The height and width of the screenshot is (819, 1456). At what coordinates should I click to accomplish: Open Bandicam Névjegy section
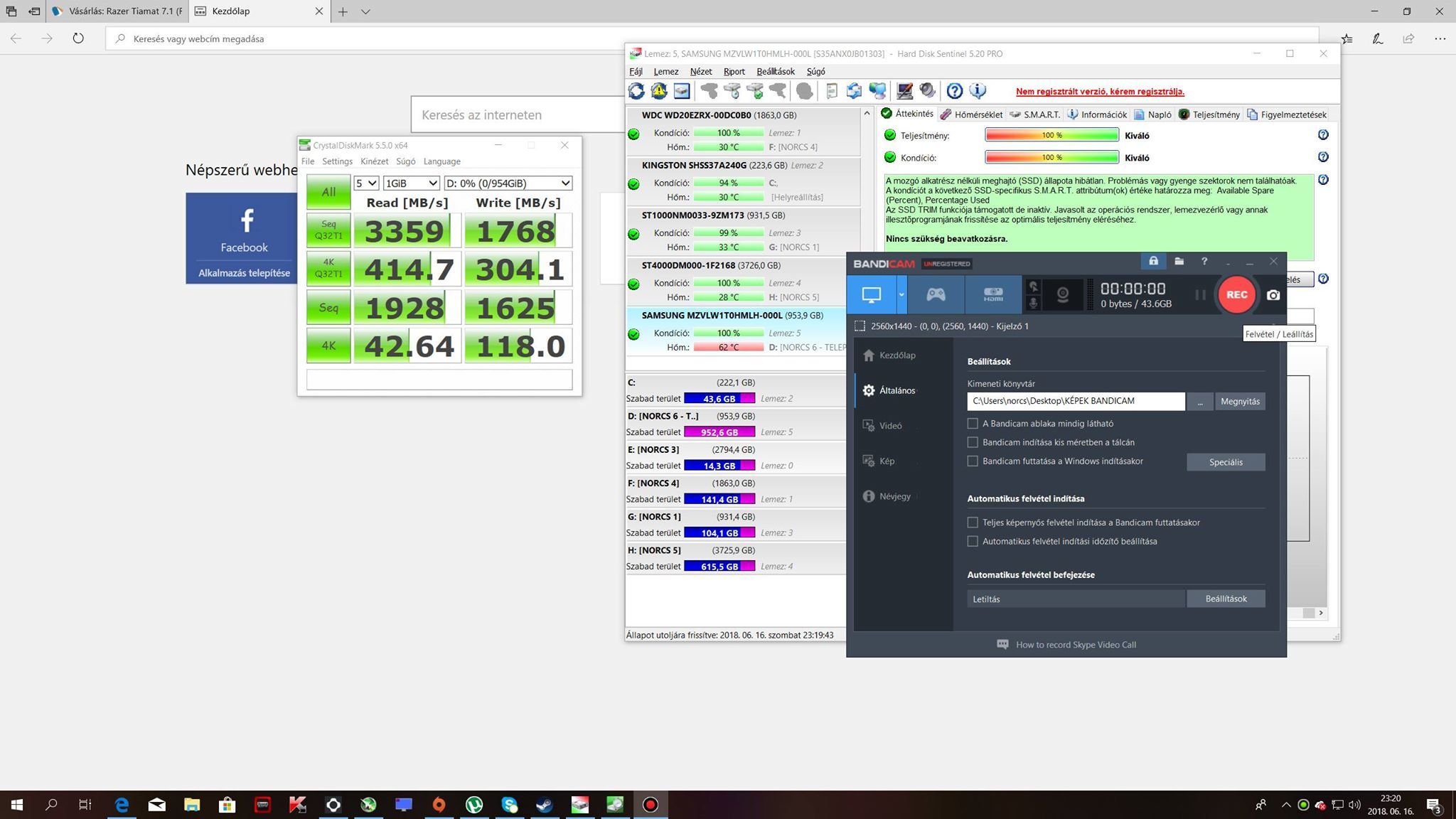click(x=894, y=496)
